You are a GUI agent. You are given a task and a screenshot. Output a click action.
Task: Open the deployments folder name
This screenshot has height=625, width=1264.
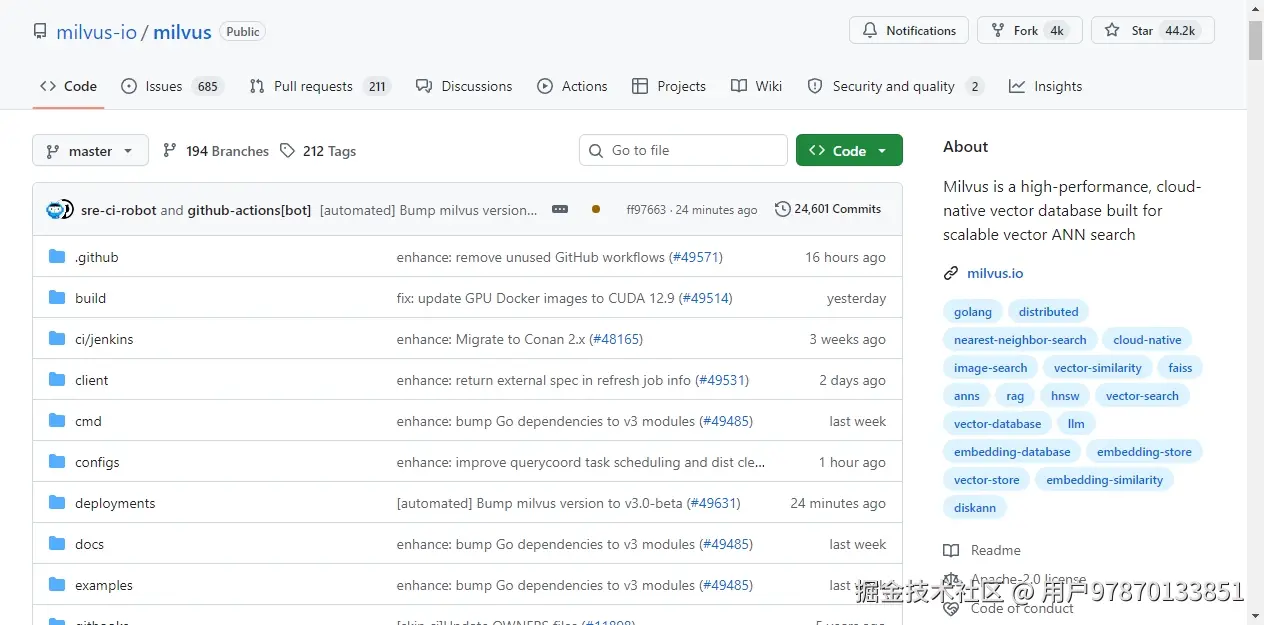[115, 503]
